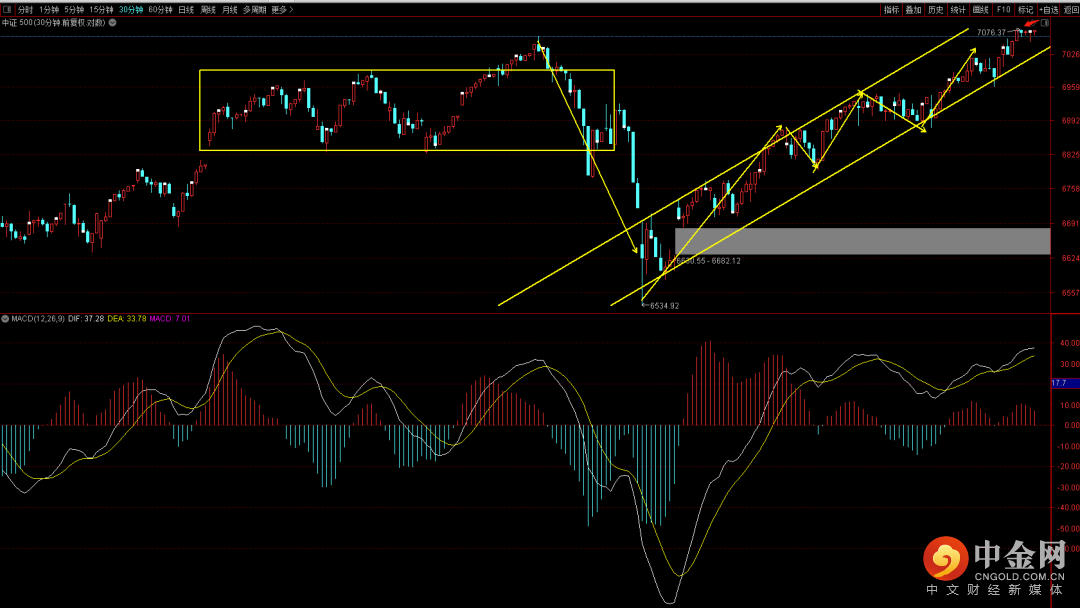Select the 1分钟 timeframe

coord(49,9)
